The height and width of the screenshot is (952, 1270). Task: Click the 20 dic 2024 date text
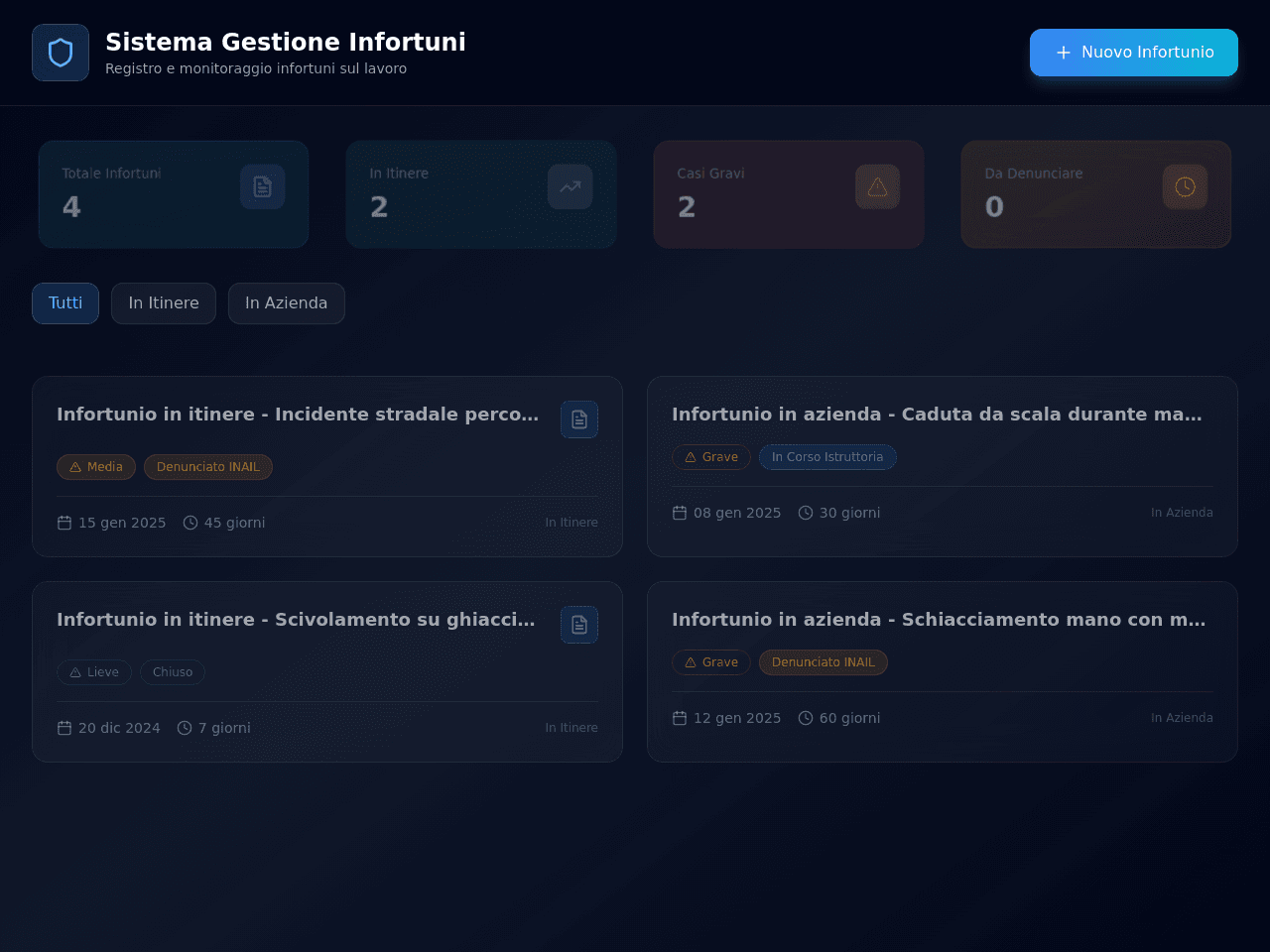click(119, 728)
